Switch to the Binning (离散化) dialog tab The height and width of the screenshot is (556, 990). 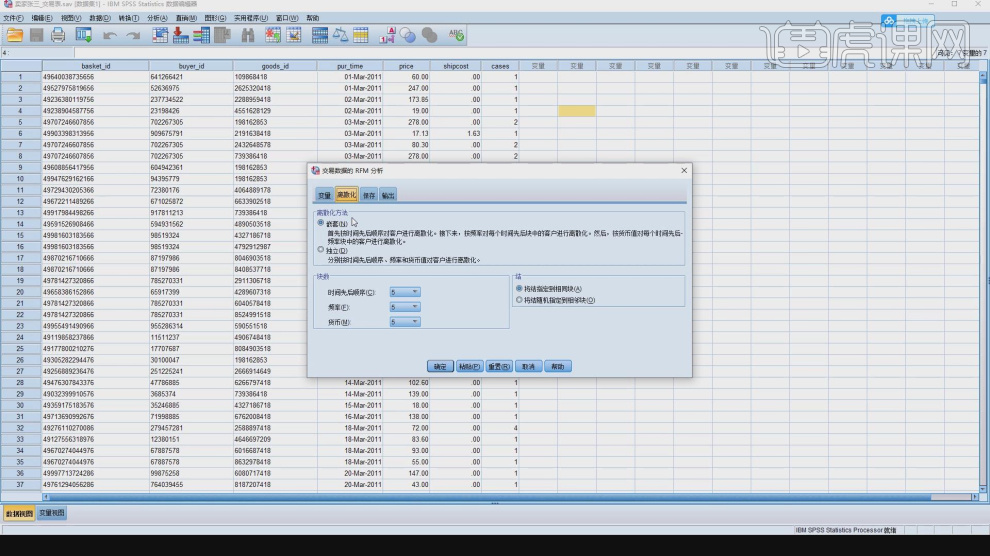pyautogui.click(x=347, y=195)
